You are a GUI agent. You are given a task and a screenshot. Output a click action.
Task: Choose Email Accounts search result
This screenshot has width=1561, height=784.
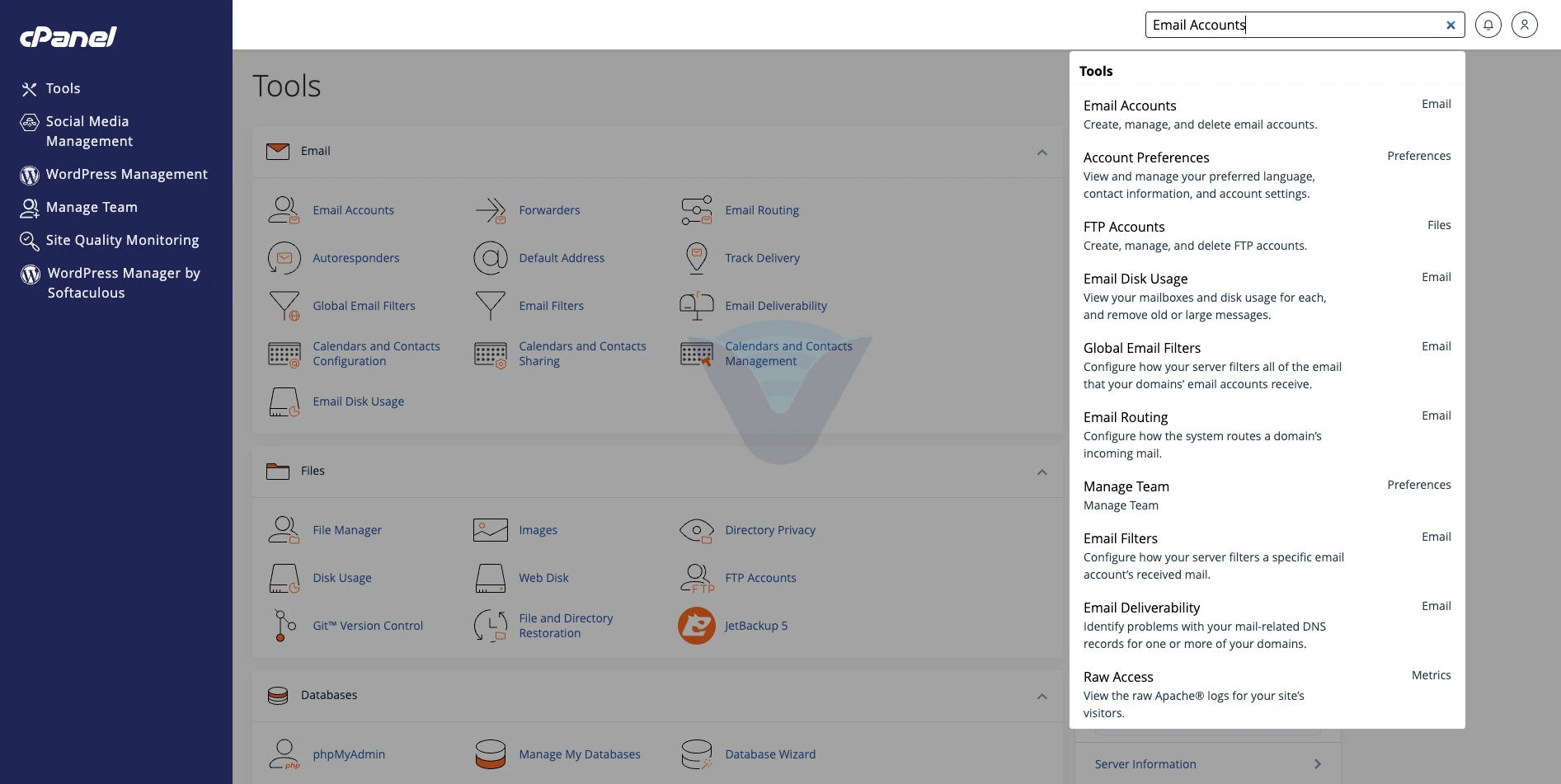point(1267,115)
